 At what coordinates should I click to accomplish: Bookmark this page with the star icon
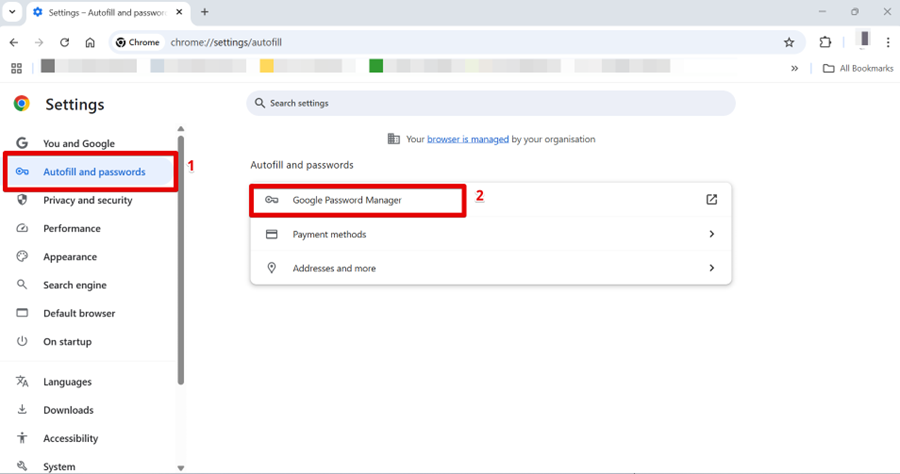point(789,43)
